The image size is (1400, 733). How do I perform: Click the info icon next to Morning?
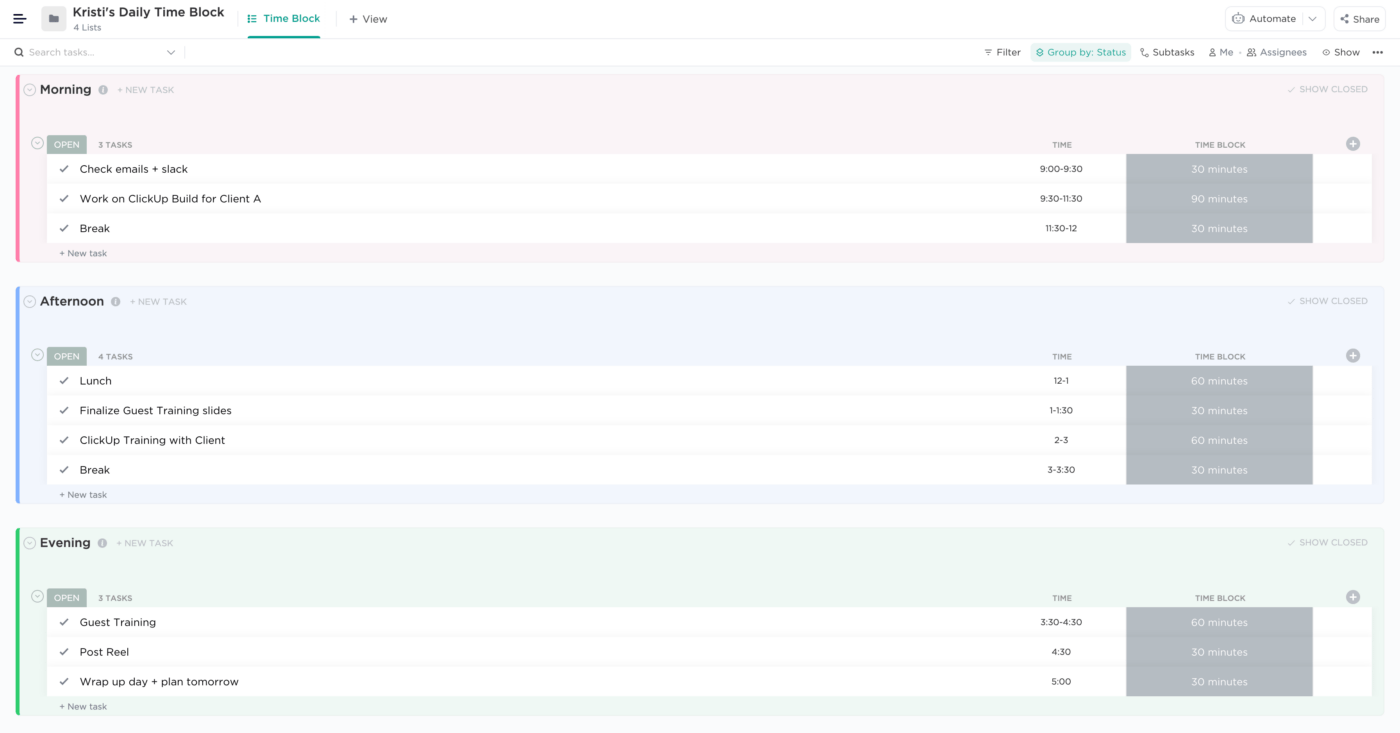(103, 90)
